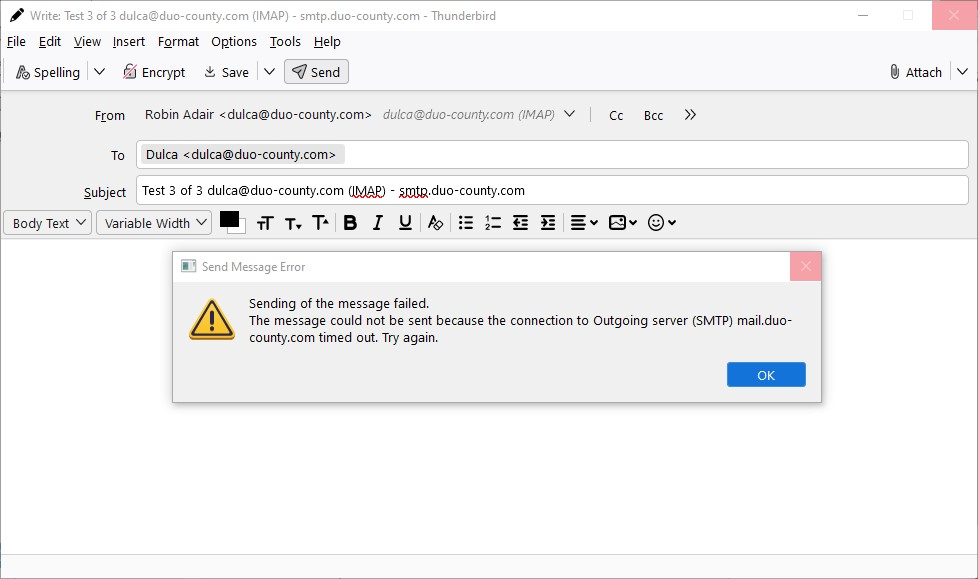Open the Insert menu
The image size is (978, 579).
(128, 42)
